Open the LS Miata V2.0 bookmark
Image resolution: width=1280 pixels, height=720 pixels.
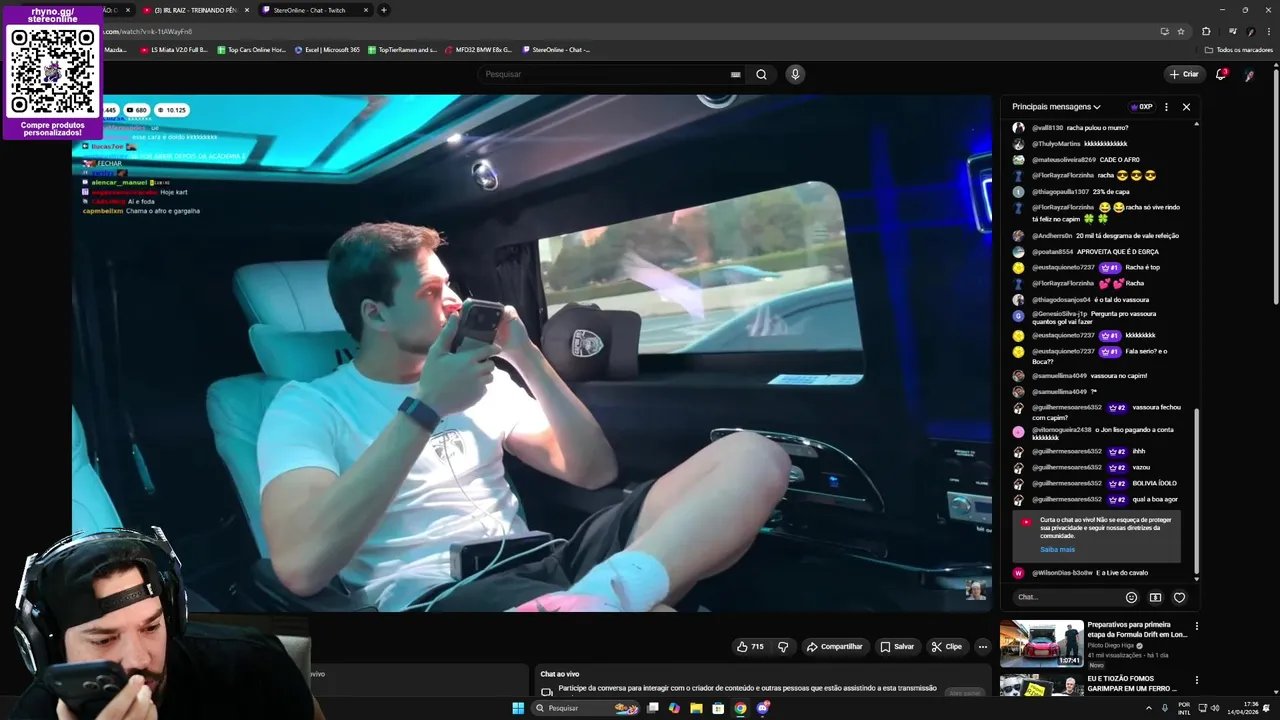174,49
